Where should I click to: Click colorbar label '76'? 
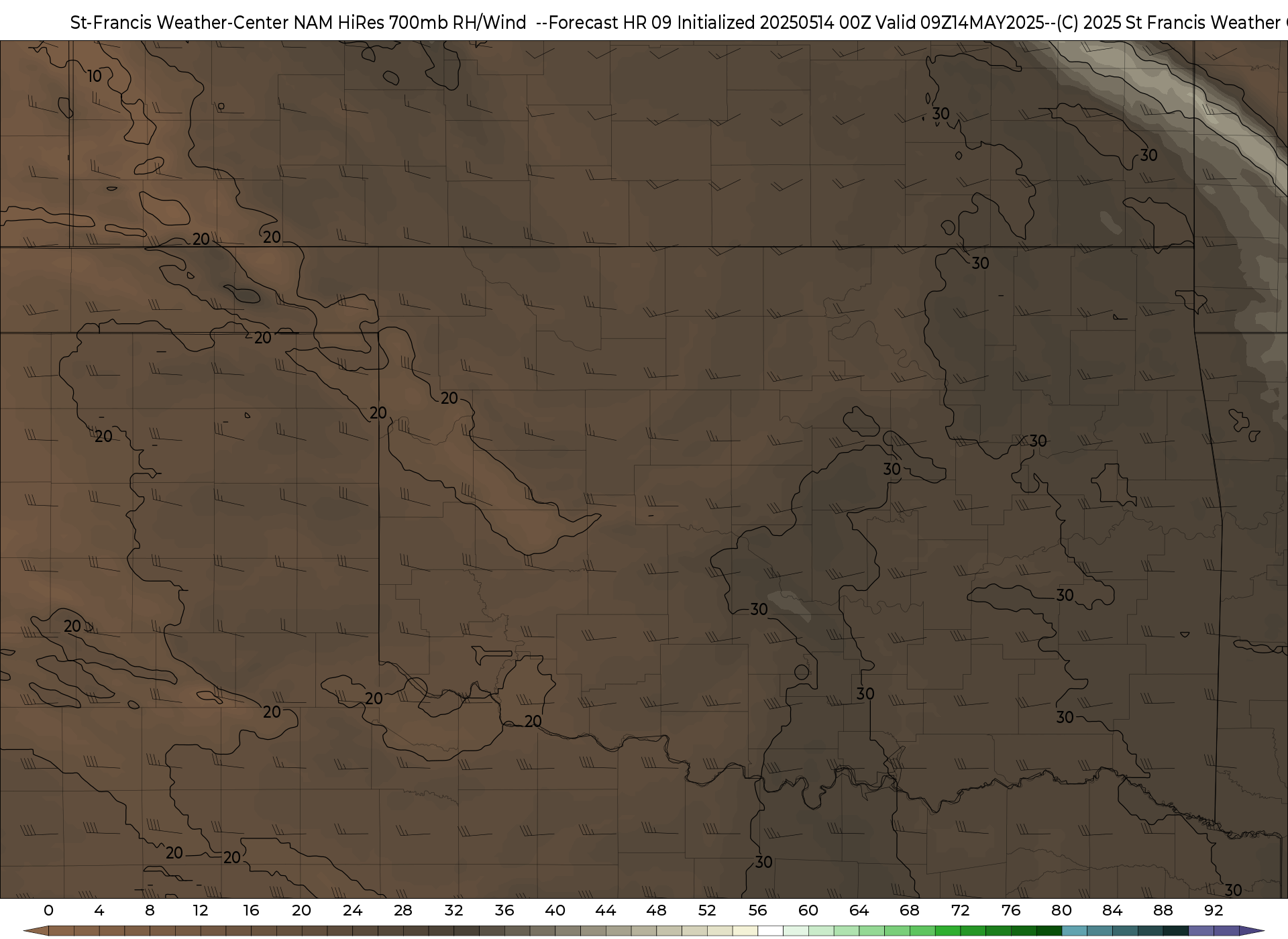(x=1011, y=911)
